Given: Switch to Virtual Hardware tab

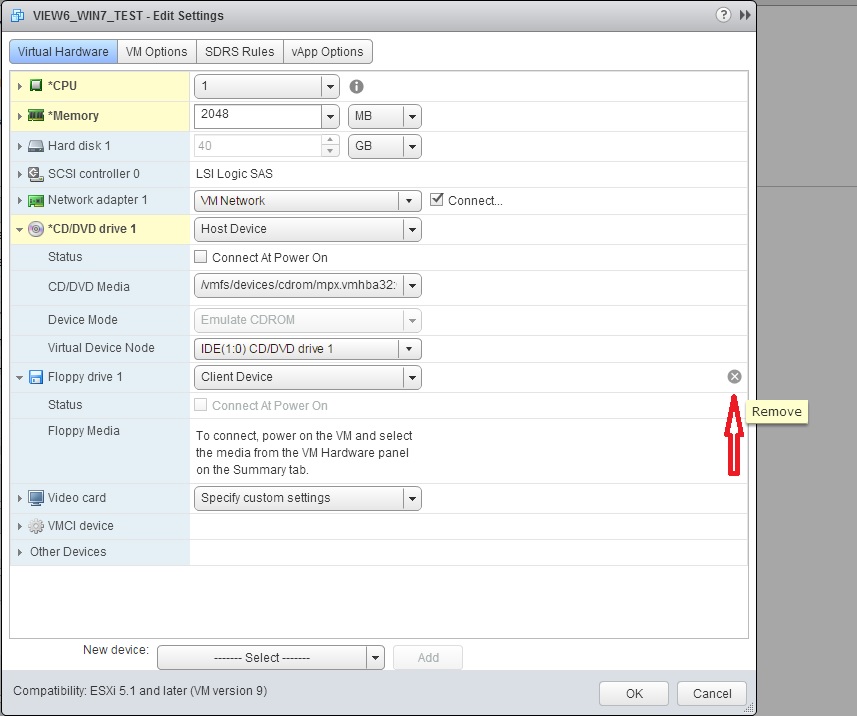Looking at the screenshot, I should [x=63, y=51].
